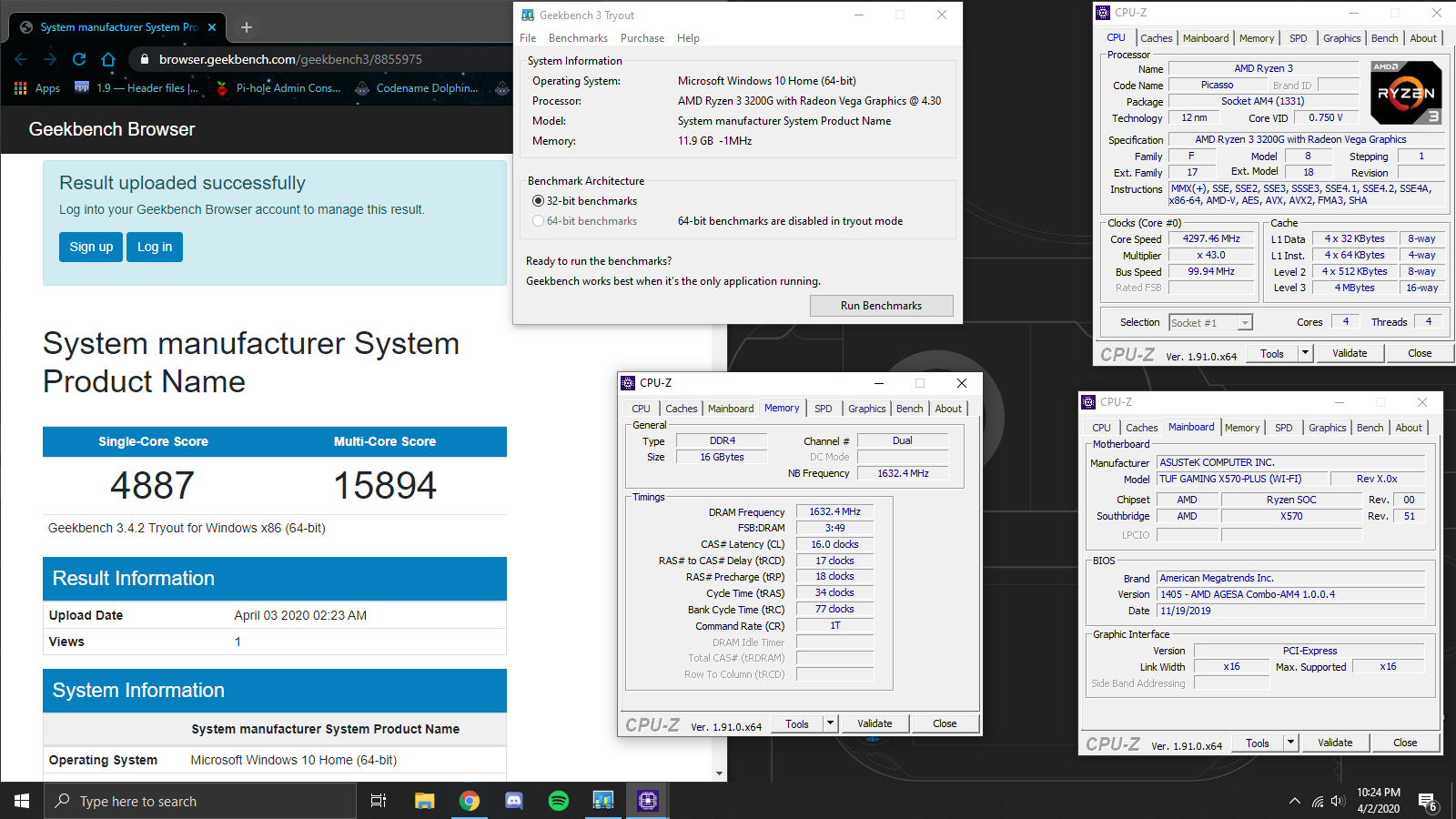Click the browser address bar URL

[x=290, y=59]
